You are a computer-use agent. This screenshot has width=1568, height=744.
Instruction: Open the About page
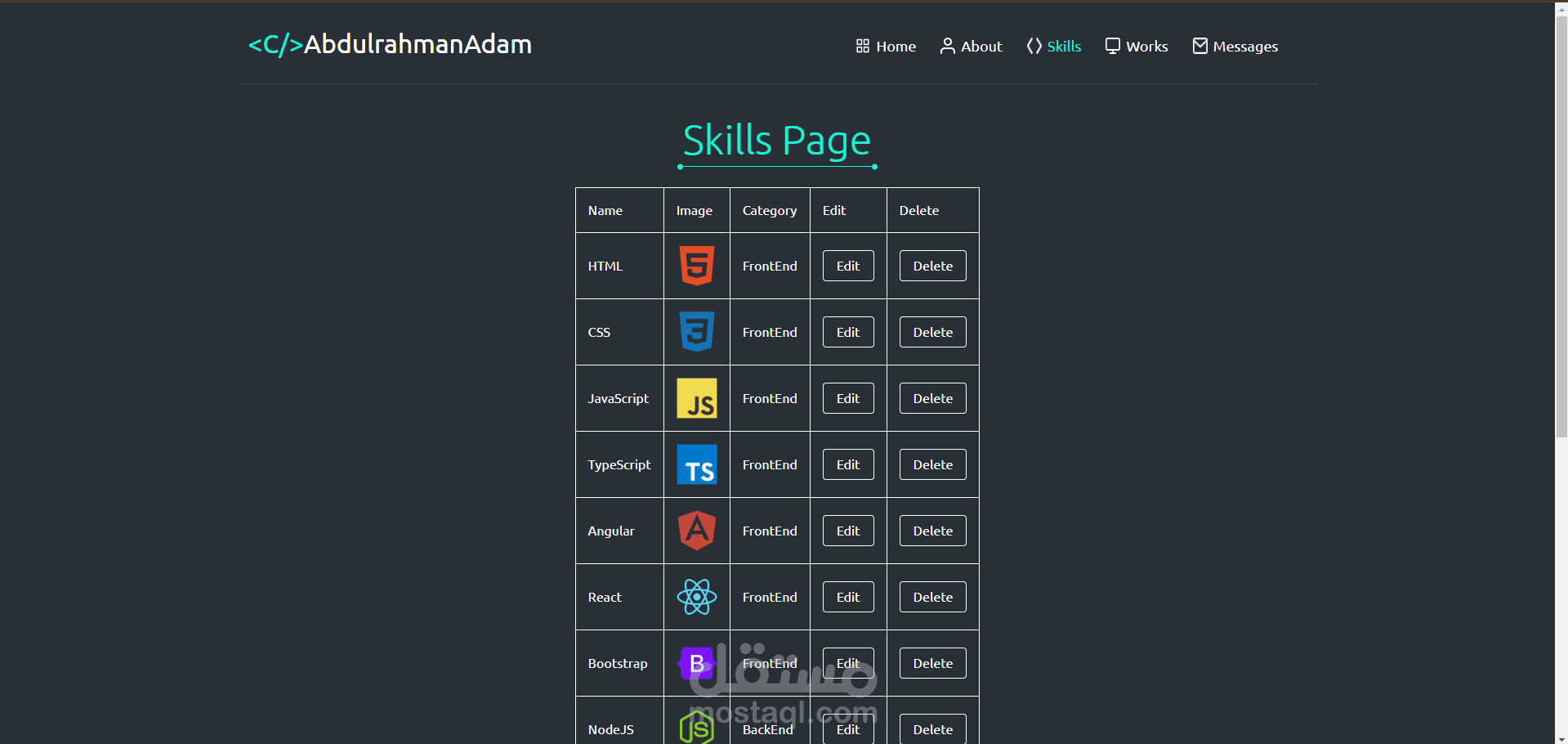point(972,46)
